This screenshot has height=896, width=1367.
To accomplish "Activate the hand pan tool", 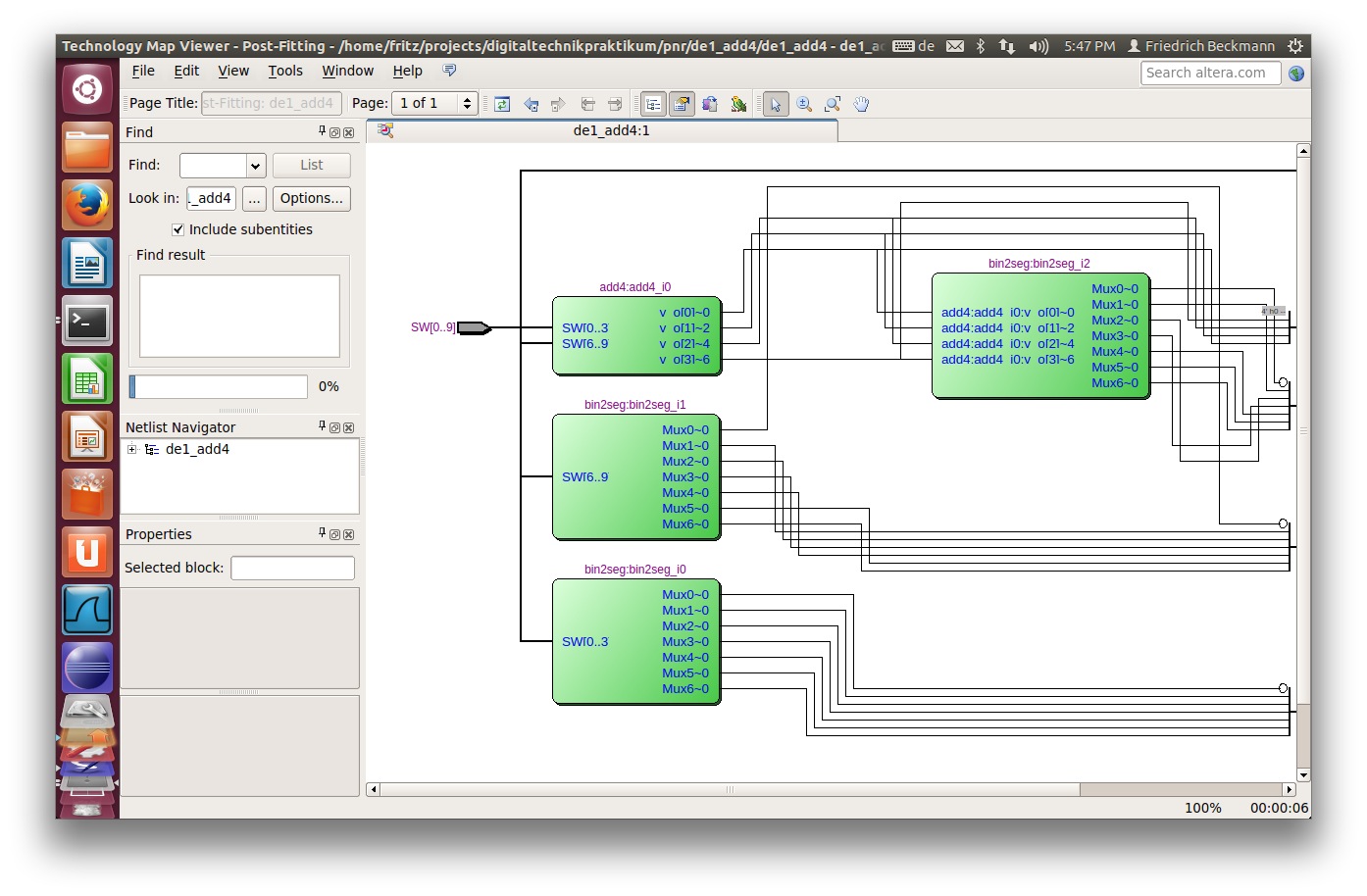I will [x=861, y=104].
